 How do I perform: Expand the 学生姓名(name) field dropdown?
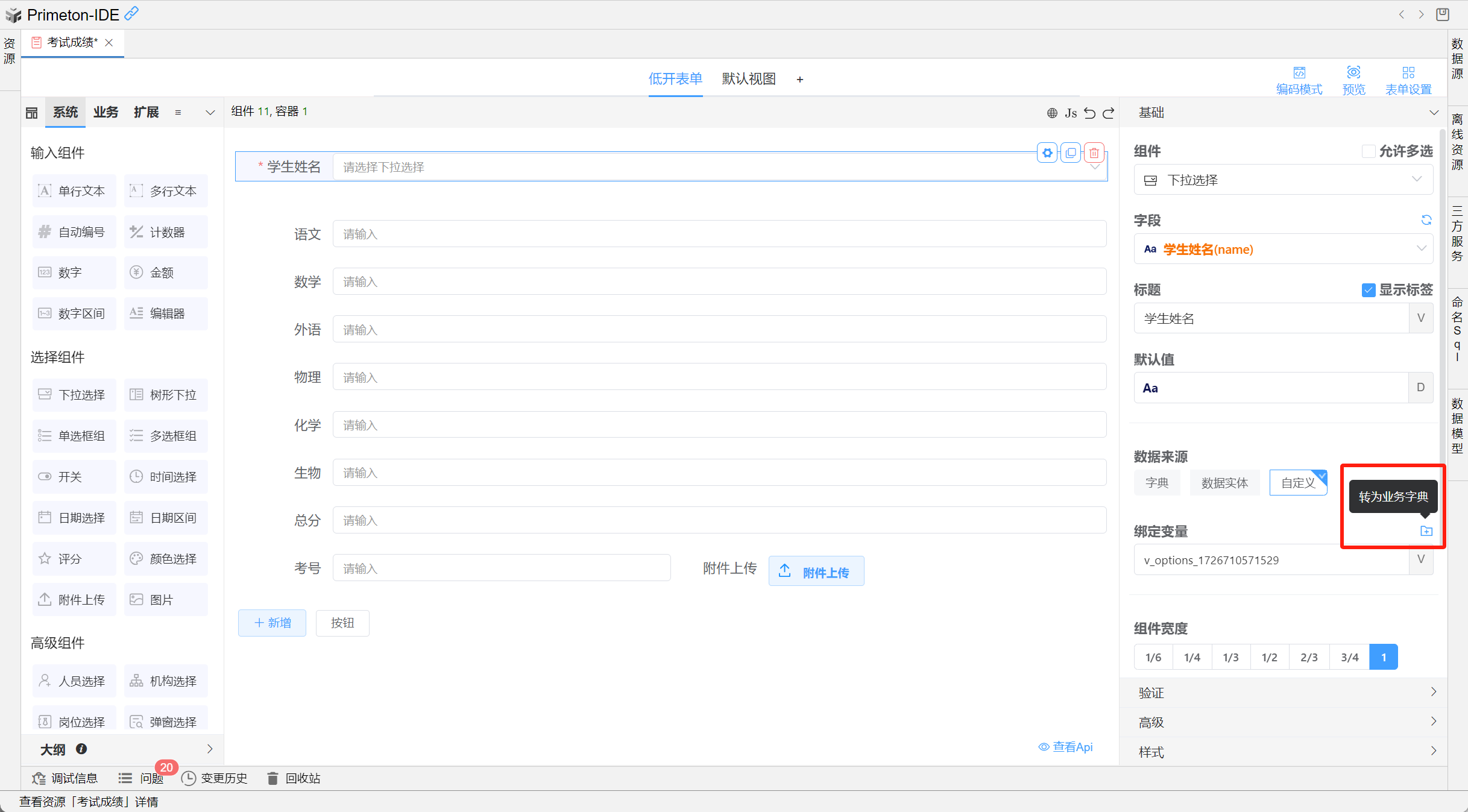coord(1283,249)
